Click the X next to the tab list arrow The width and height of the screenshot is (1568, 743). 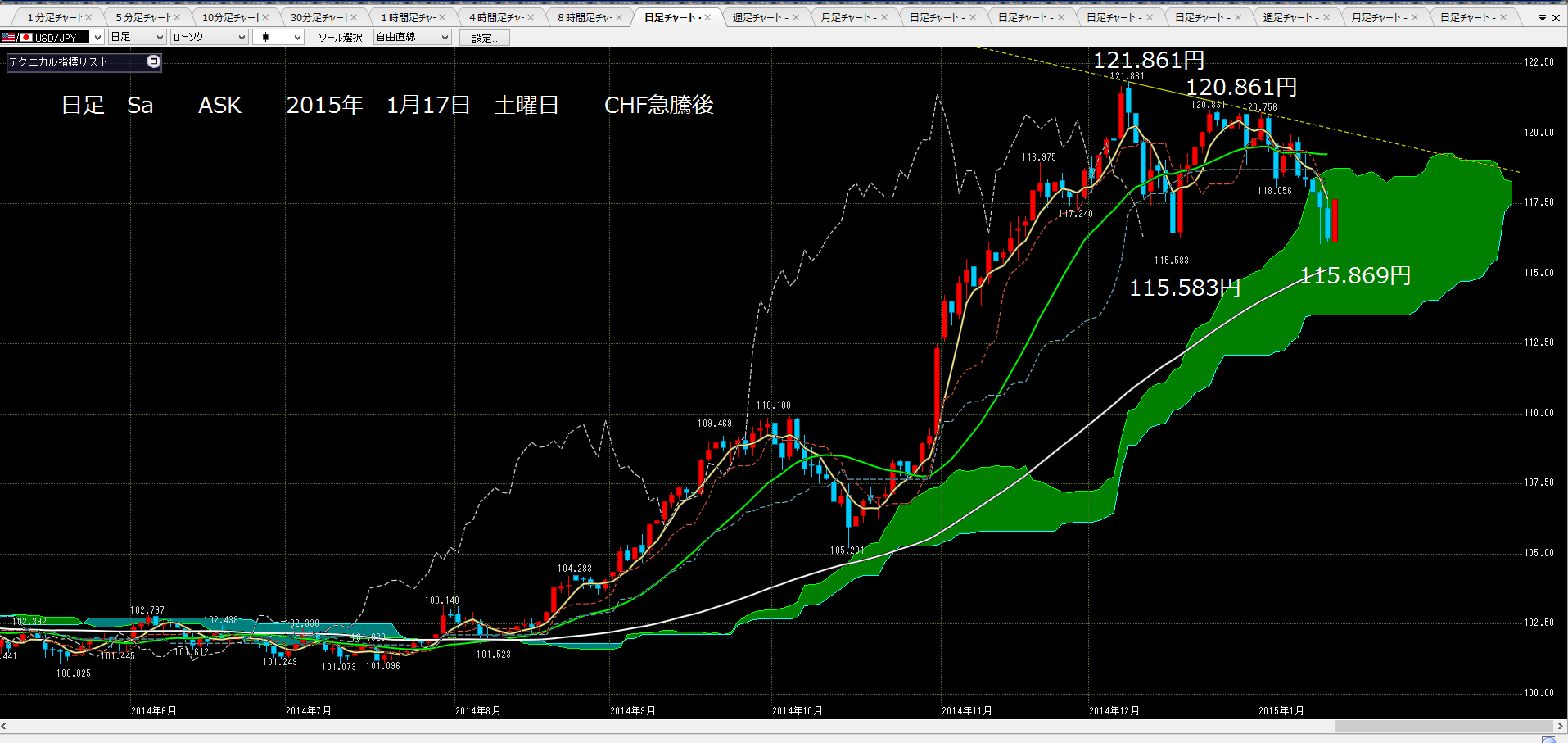(1556, 18)
